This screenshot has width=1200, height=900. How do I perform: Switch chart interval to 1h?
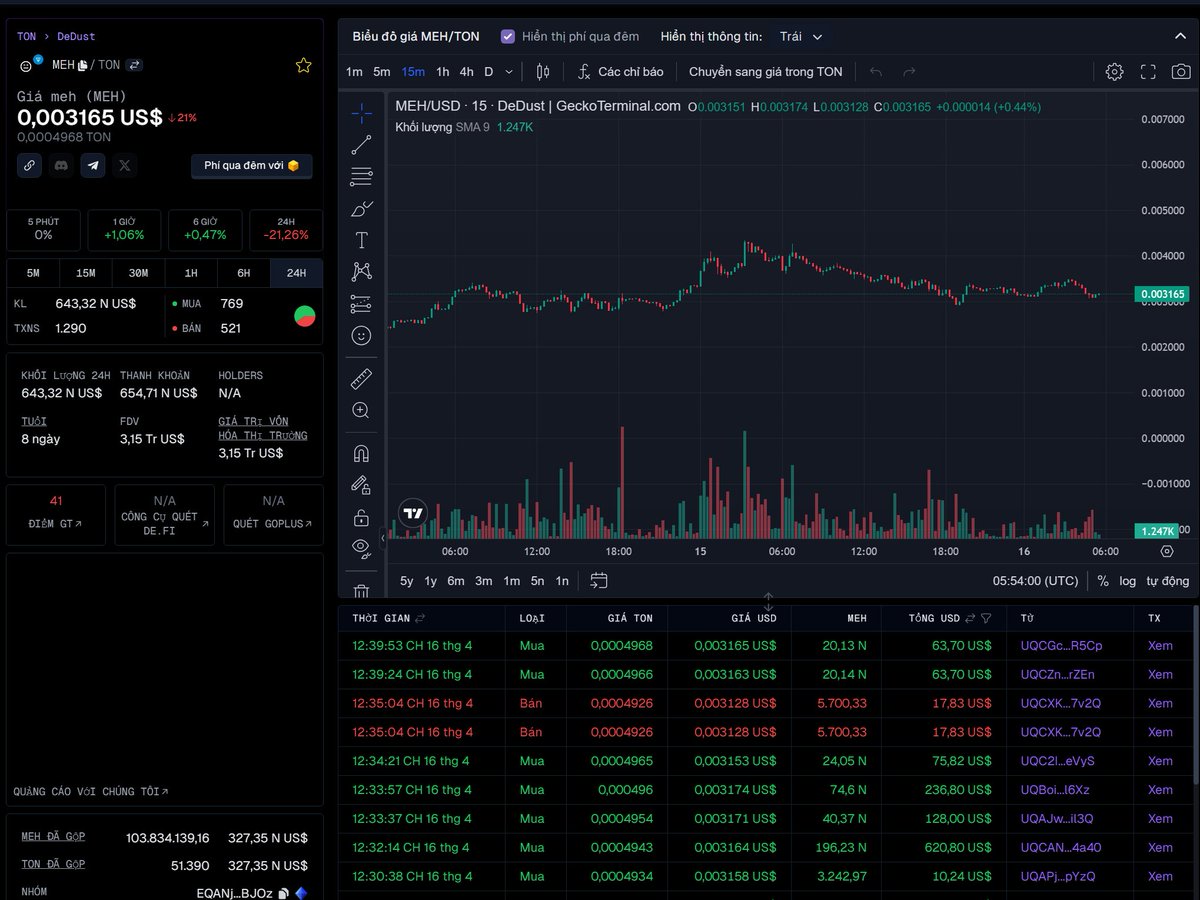[x=442, y=72]
